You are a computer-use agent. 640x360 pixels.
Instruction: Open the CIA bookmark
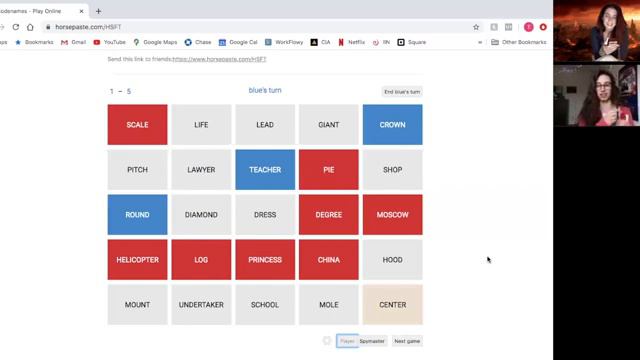click(x=320, y=42)
